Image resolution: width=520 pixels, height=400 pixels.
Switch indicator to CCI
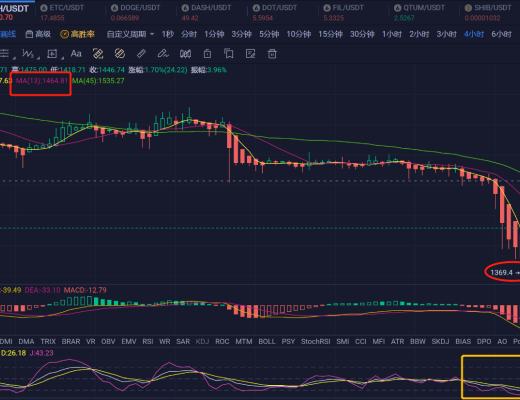pos(361,342)
